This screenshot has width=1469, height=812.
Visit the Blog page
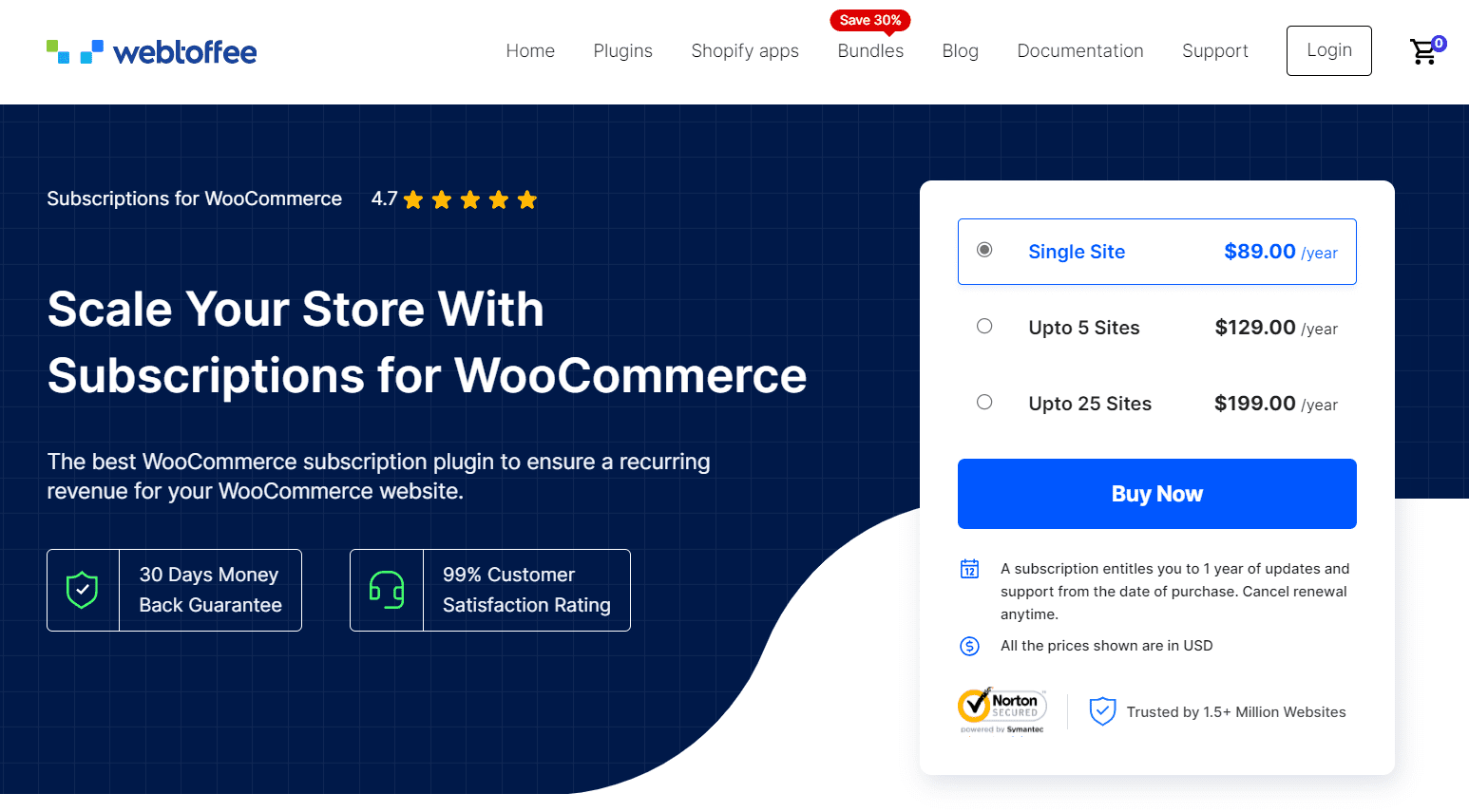(961, 51)
